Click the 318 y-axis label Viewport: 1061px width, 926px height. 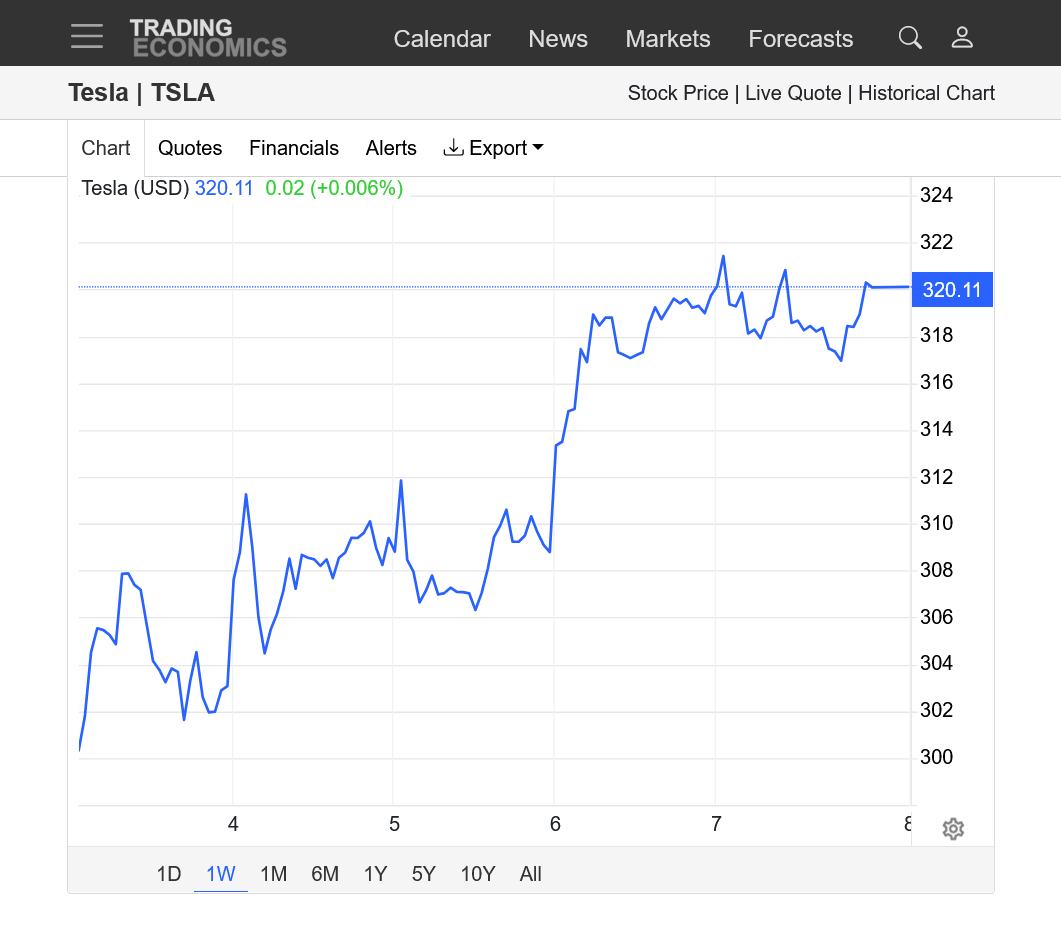pyautogui.click(x=936, y=334)
